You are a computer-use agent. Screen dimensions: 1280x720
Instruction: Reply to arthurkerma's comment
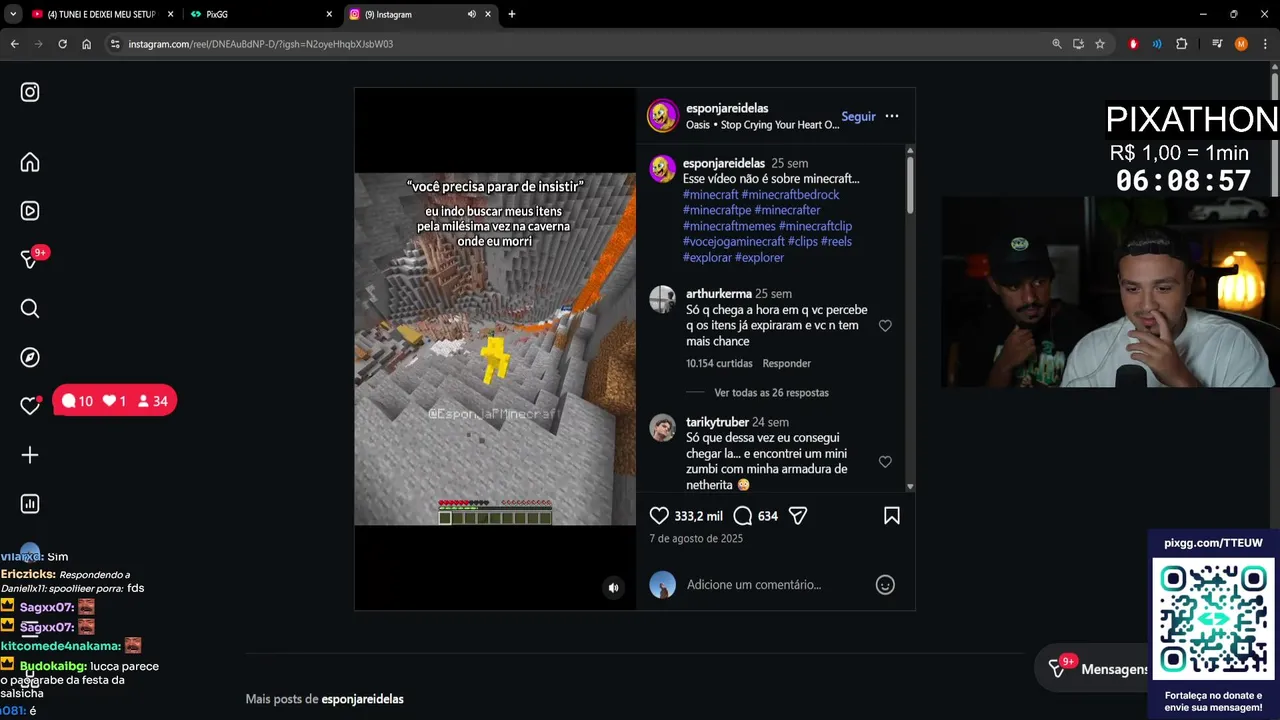786,364
